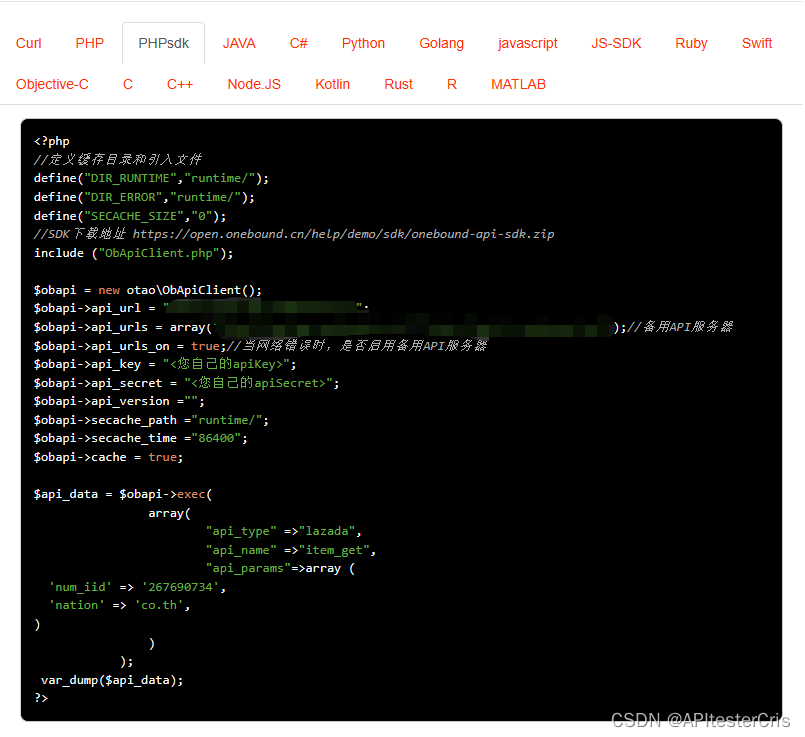Viewport: 805px width, 737px height.
Task: Click the '<?php' opening tag line
Action: (52, 141)
